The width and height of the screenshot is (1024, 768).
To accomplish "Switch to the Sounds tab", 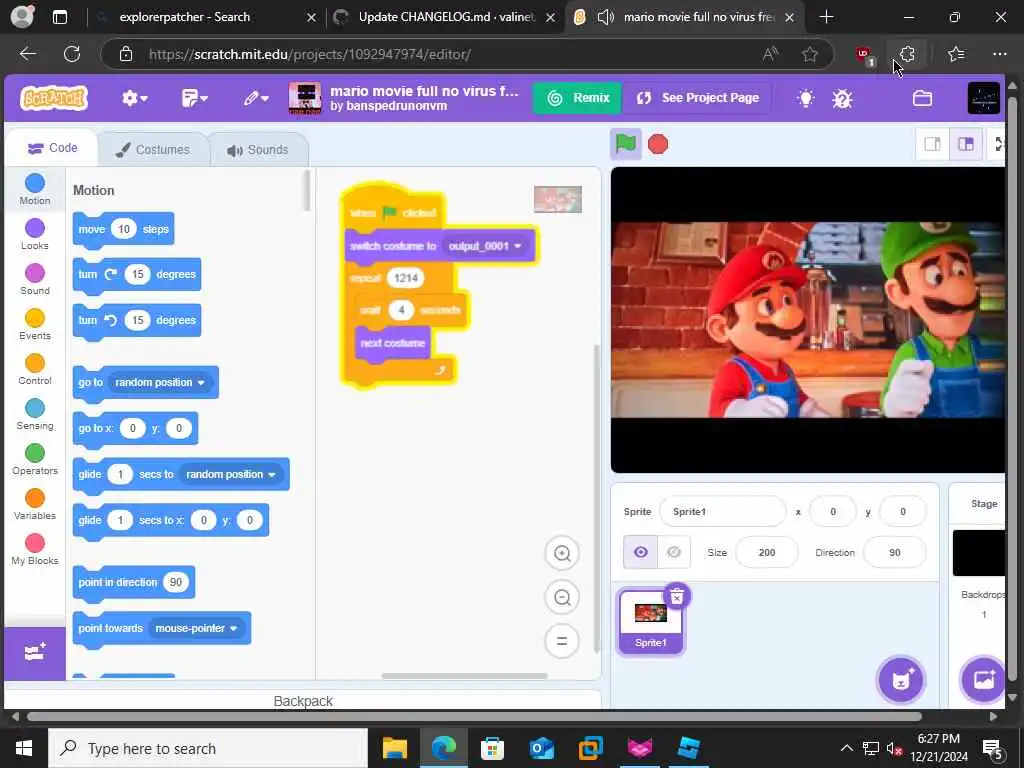I will (258, 150).
